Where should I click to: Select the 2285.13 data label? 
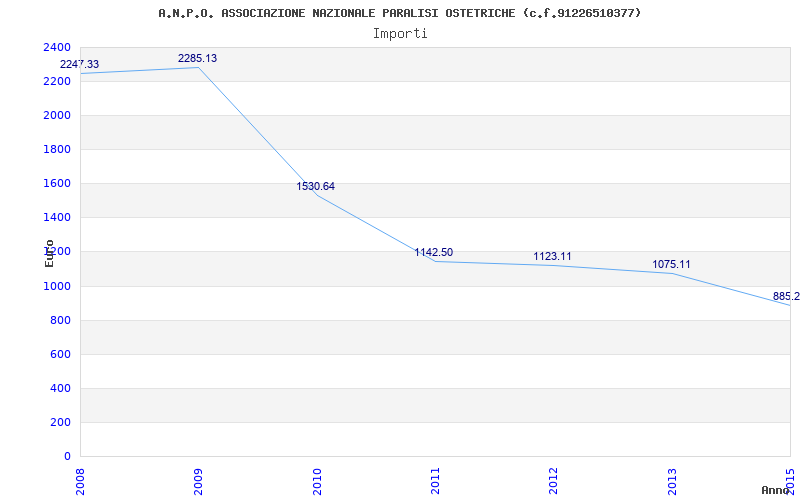pyautogui.click(x=197, y=58)
